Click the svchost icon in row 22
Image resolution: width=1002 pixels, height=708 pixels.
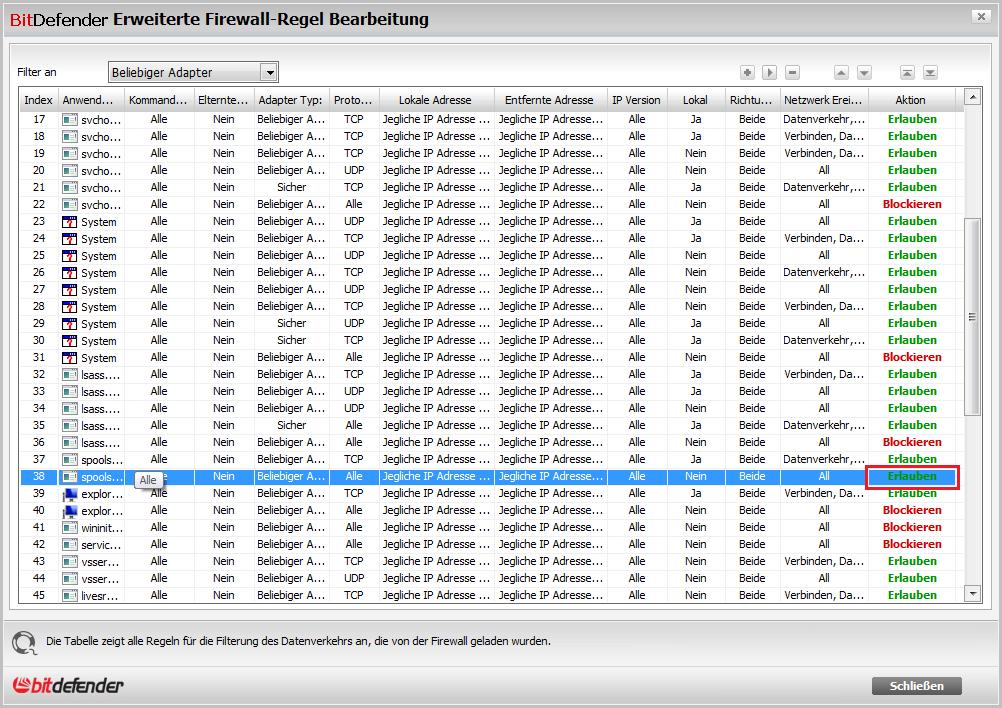pos(70,204)
